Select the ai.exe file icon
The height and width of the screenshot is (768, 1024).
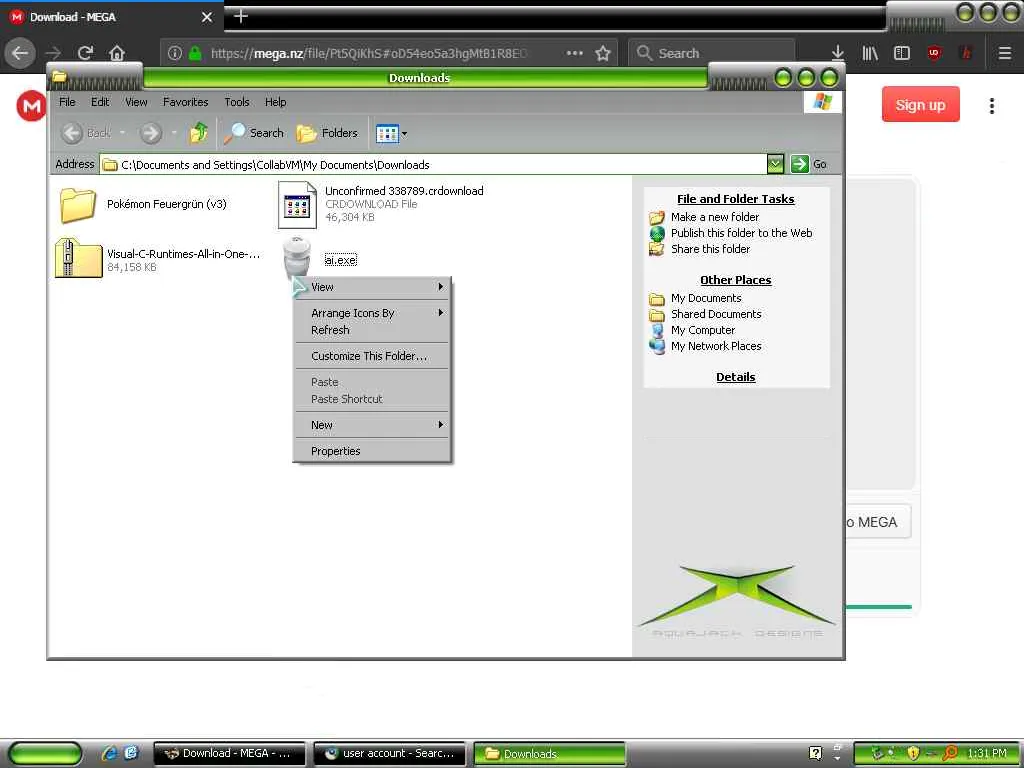(297, 258)
